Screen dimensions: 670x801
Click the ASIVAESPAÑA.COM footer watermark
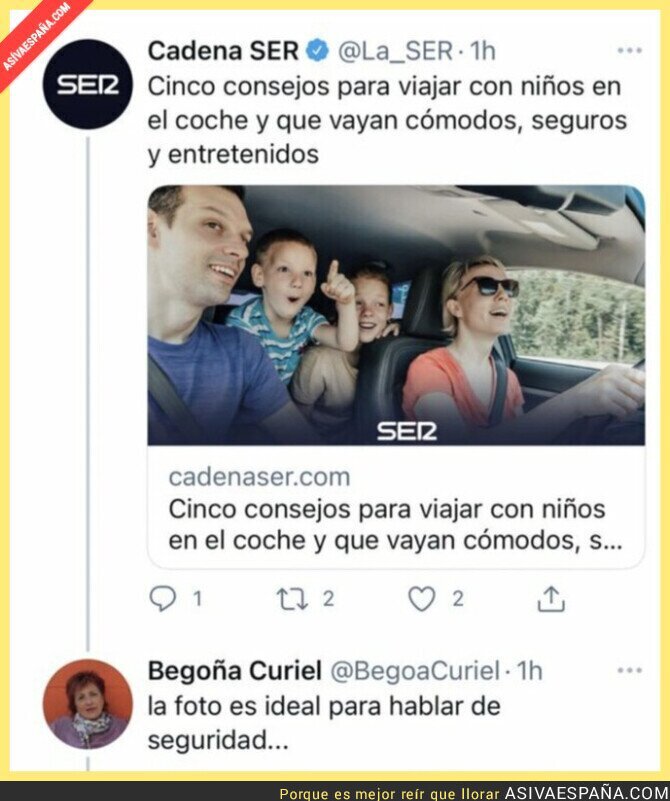[x=587, y=793]
